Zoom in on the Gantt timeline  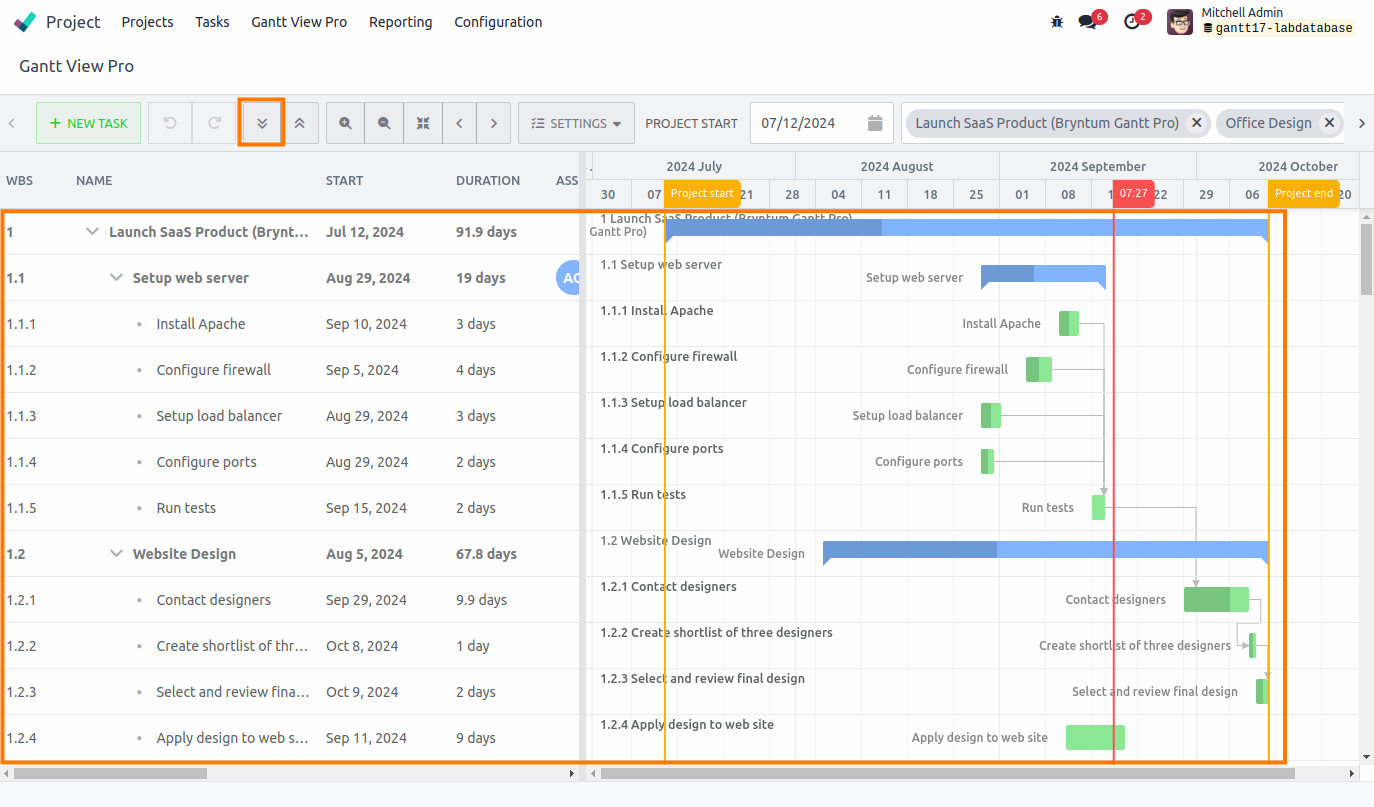(x=345, y=122)
